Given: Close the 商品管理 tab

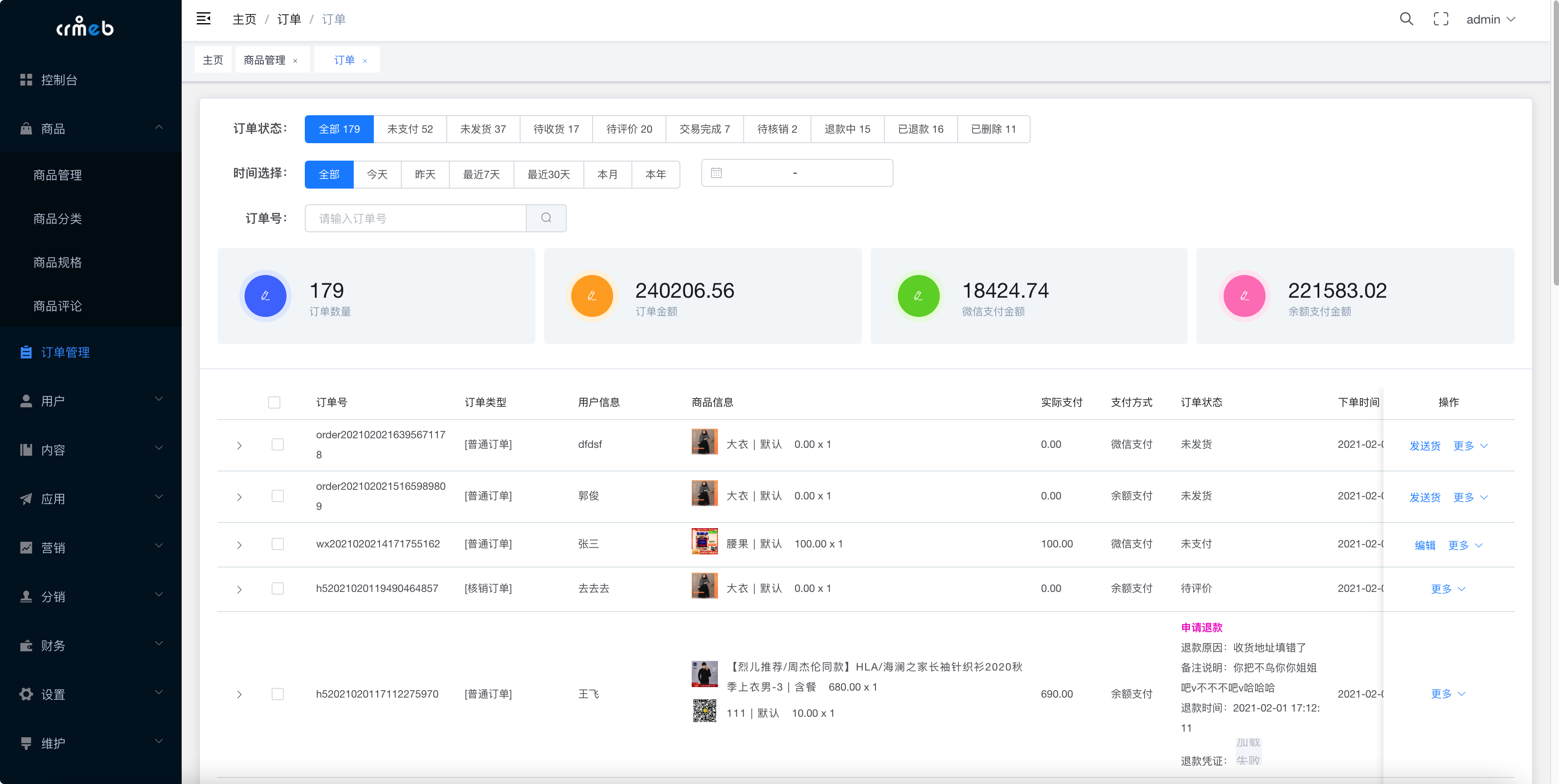Looking at the screenshot, I should pyautogui.click(x=295, y=61).
